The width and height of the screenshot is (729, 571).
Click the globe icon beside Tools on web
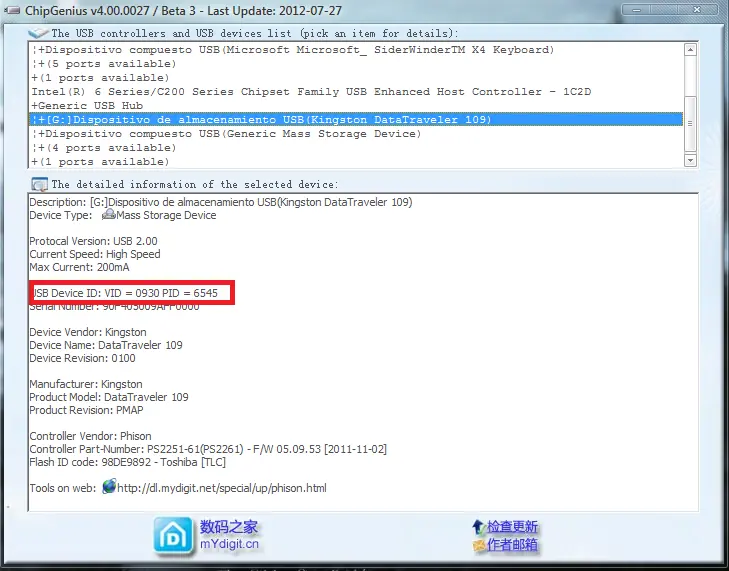[109, 487]
